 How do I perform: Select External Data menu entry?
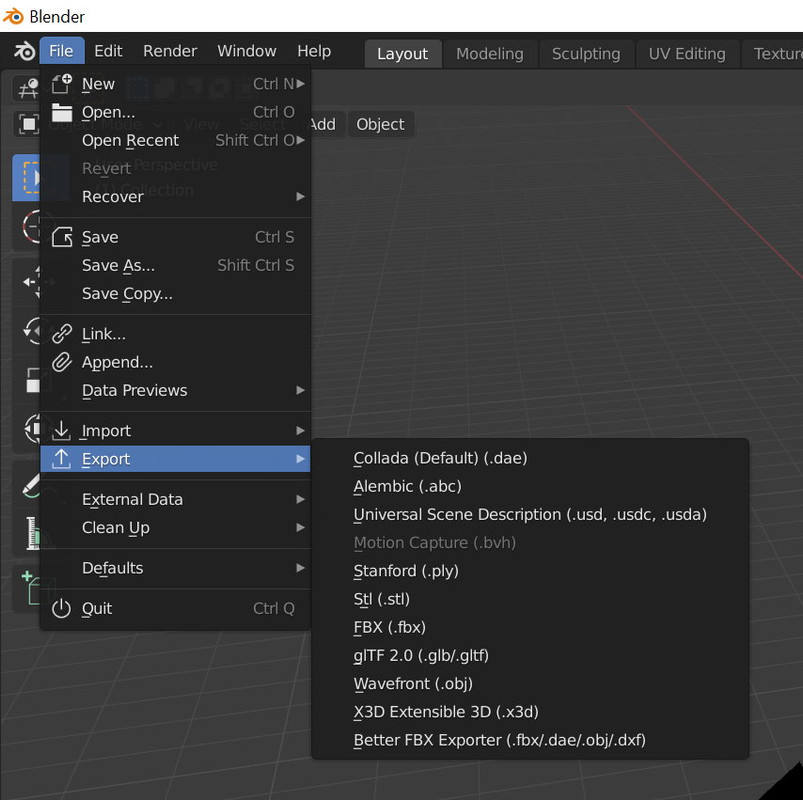pos(175,499)
